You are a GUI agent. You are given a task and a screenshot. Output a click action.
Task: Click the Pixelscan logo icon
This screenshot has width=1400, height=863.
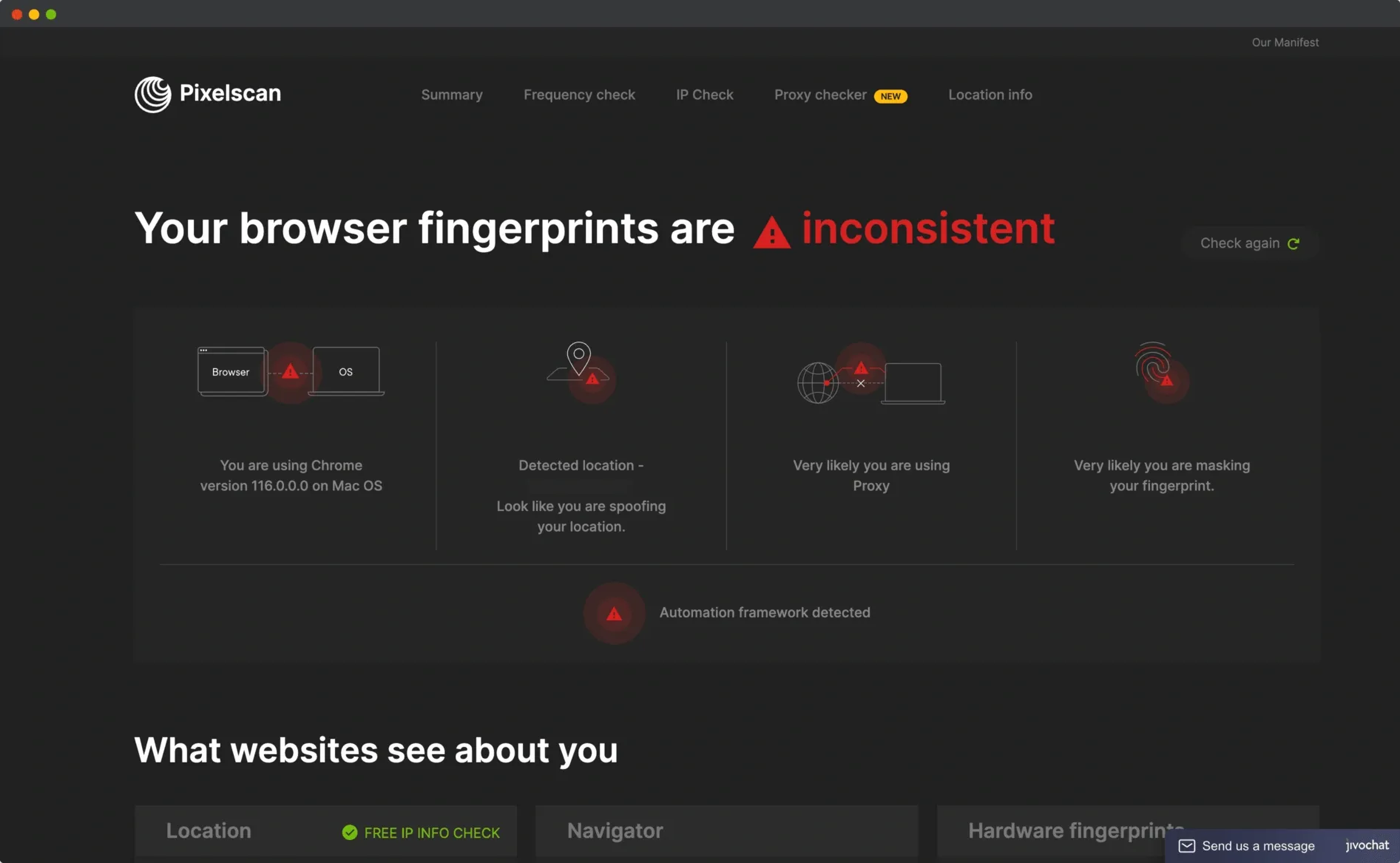click(x=152, y=94)
